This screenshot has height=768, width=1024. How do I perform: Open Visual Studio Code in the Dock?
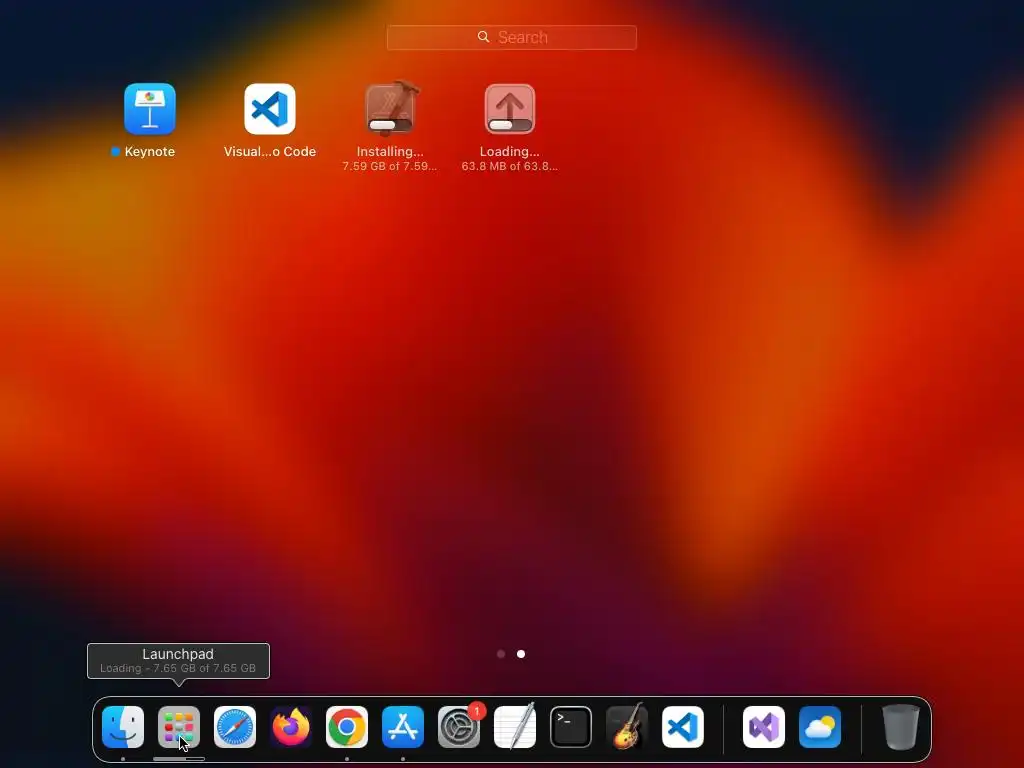click(682, 727)
